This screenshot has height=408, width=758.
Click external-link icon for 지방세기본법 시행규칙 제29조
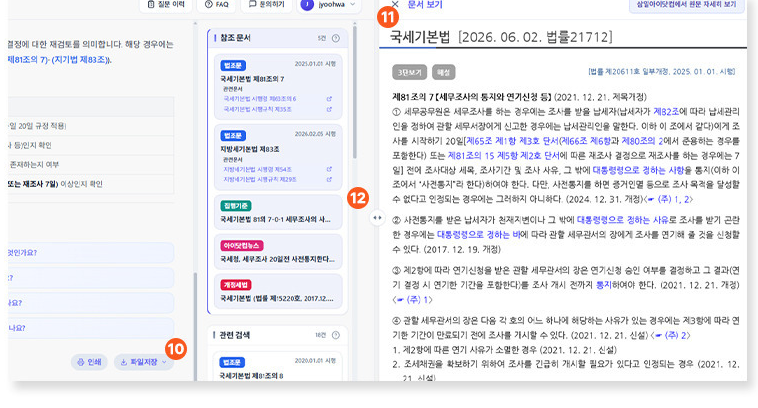point(329,179)
